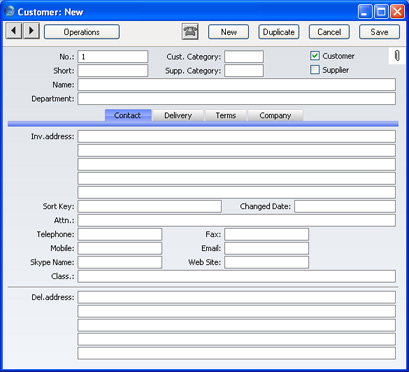This screenshot has width=409, height=372.
Task: Focus the Department input field
Action: (x=237, y=99)
